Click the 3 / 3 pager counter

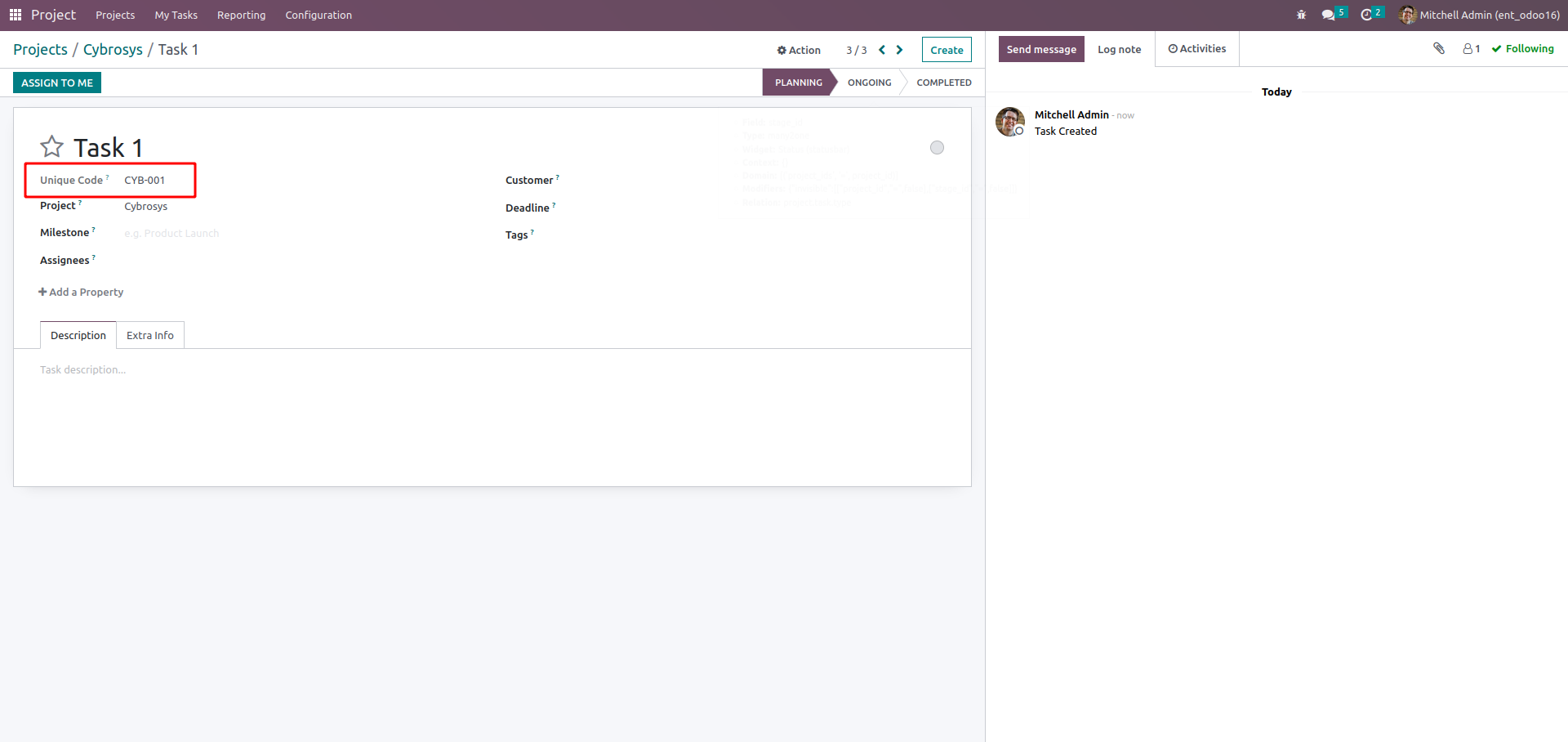pyautogui.click(x=857, y=50)
